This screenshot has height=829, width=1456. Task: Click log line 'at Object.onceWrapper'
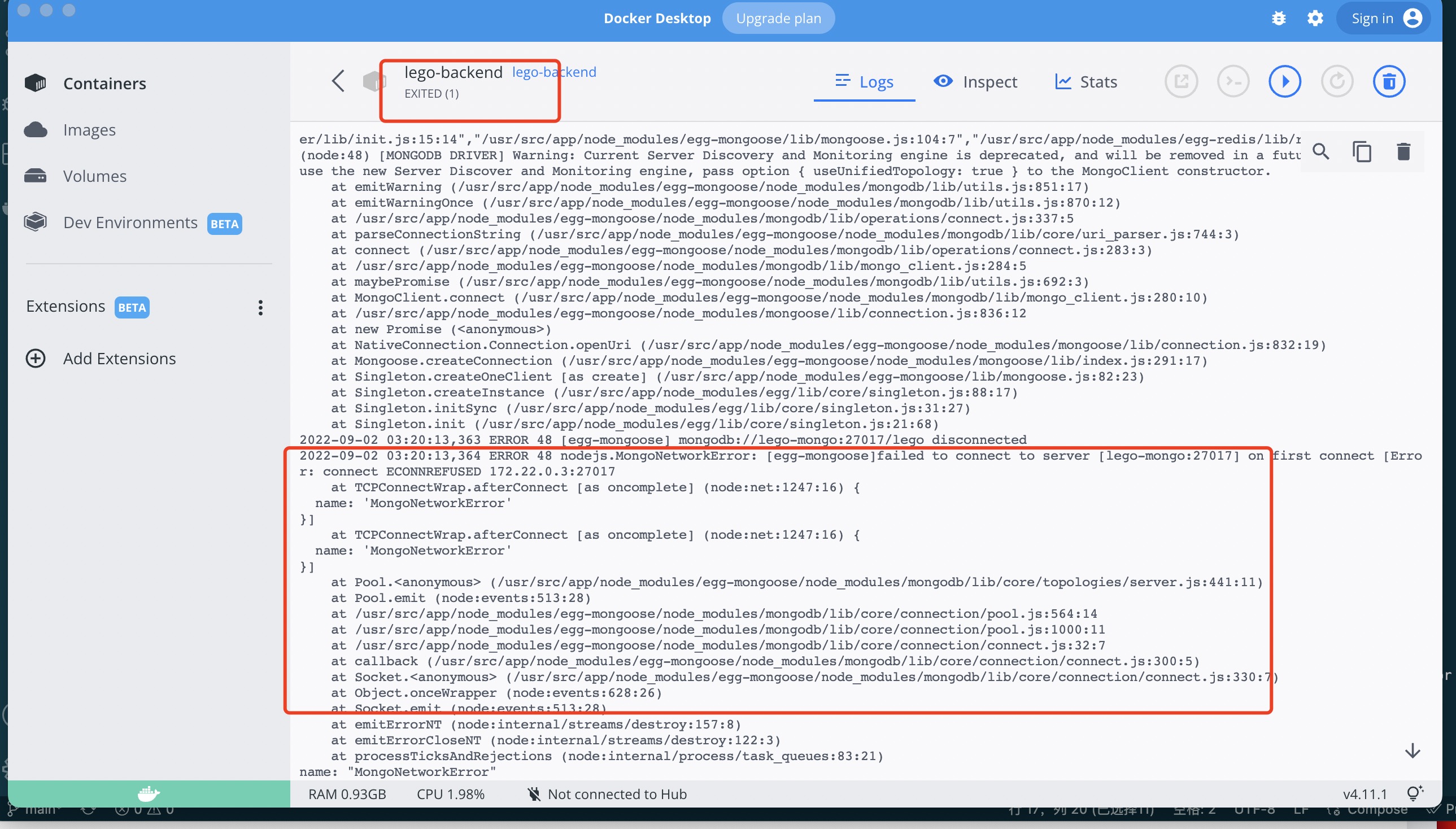(x=496, y=693)
